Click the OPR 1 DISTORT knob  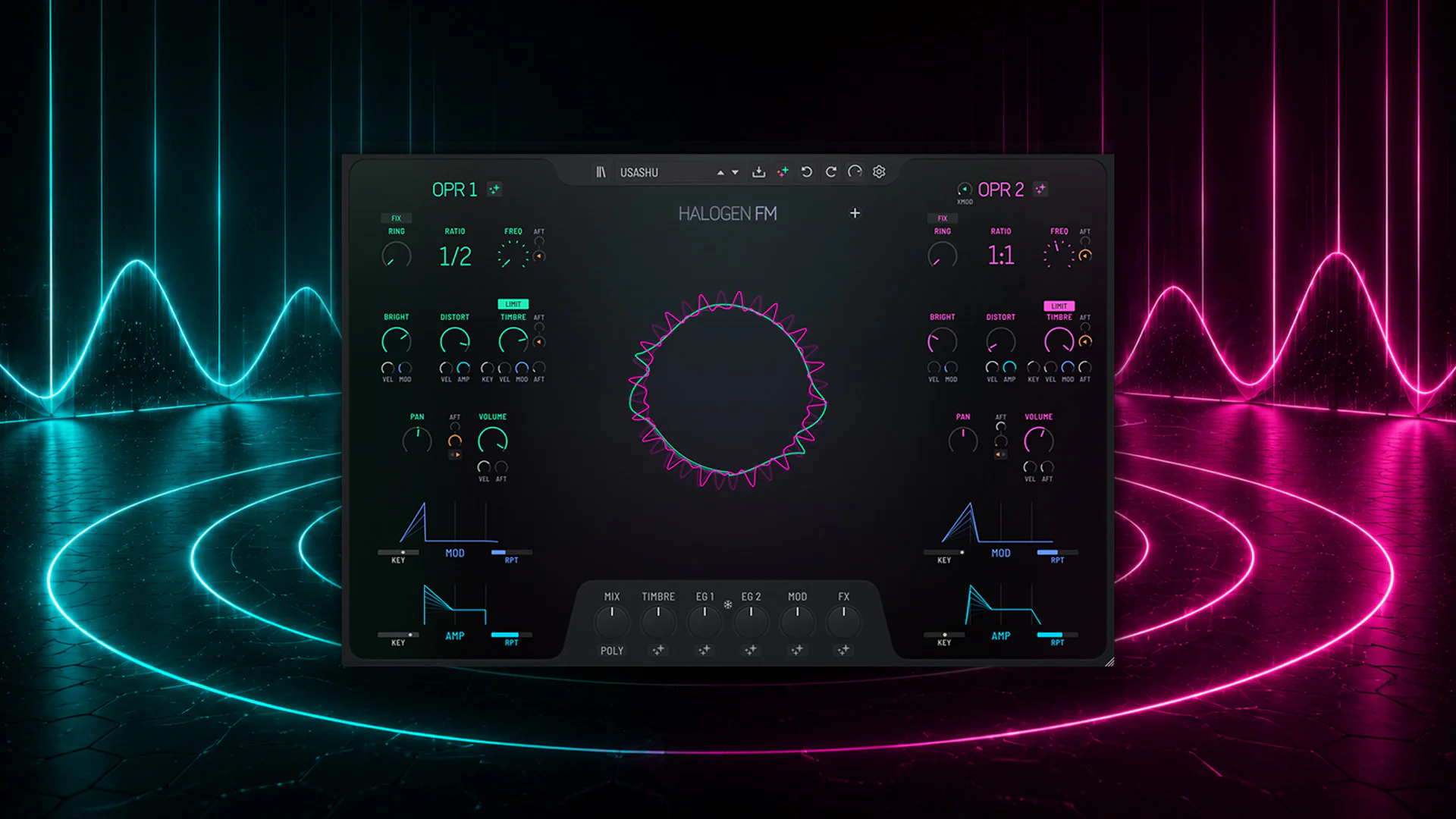[455, 340]
